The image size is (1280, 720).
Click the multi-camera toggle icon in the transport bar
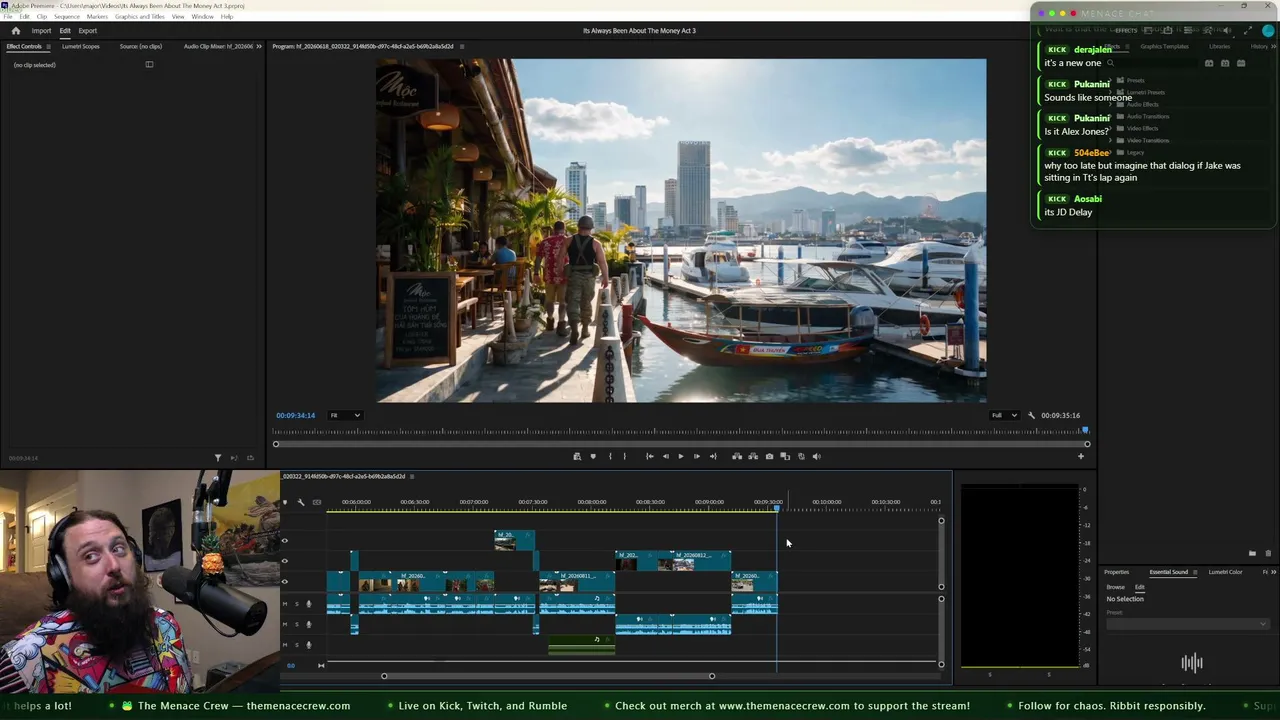coord(801,457)
